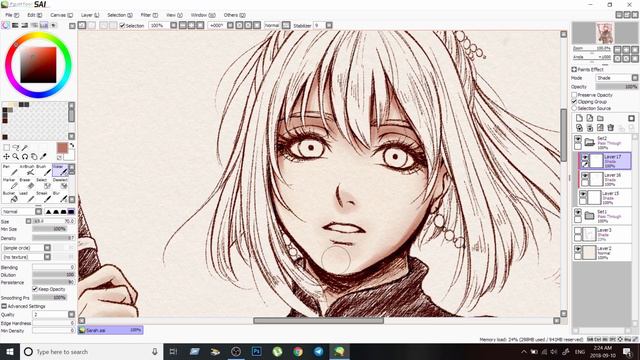Screen dimensions: 640x360
Task: Select the Brush tool
Action: pos(43,170)
